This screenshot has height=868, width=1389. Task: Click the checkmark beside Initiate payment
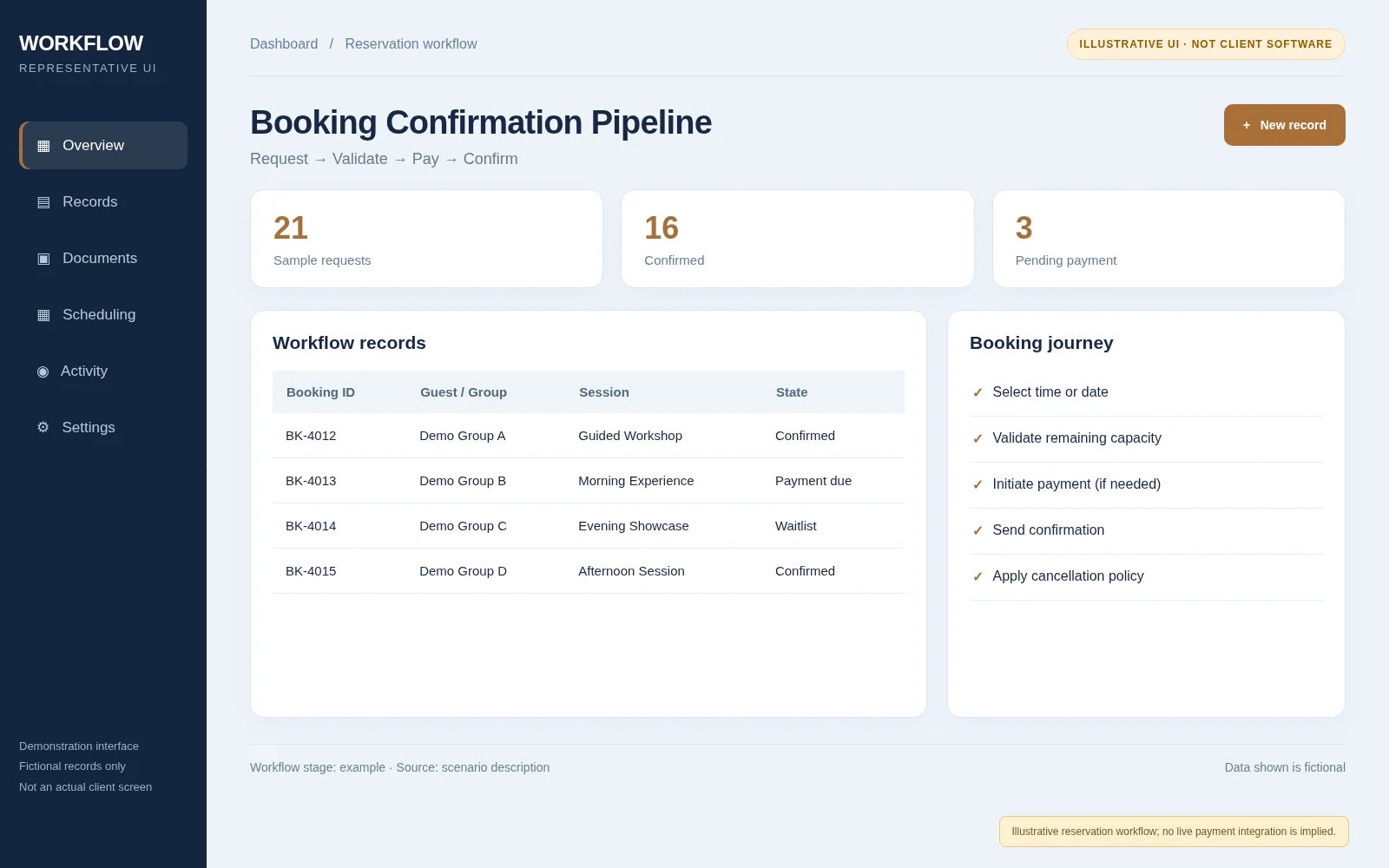pyautogui.click(x=978, y=484)
